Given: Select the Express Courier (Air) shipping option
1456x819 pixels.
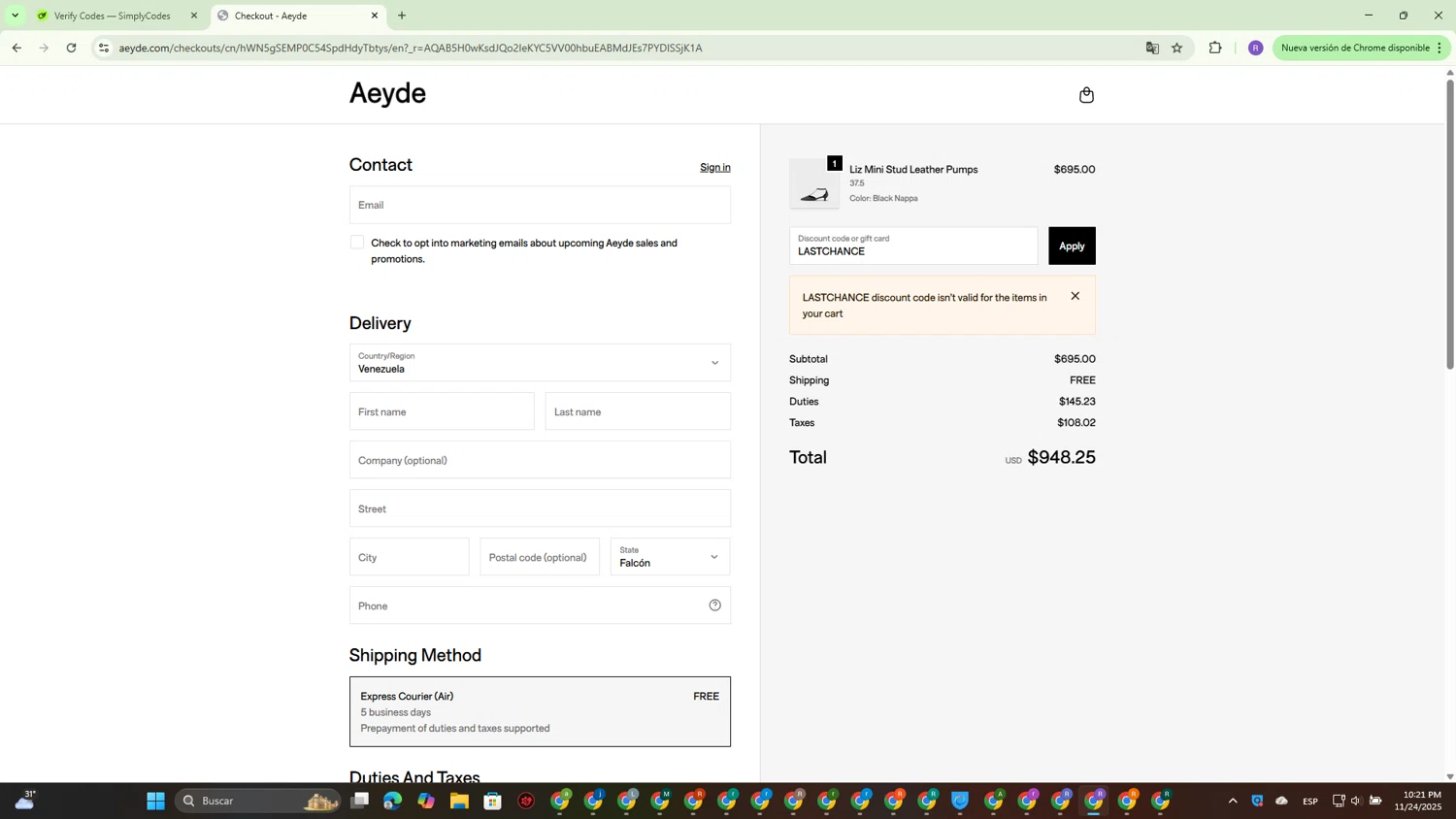Looking at the screenshot, I should click(x=540, y=711).
